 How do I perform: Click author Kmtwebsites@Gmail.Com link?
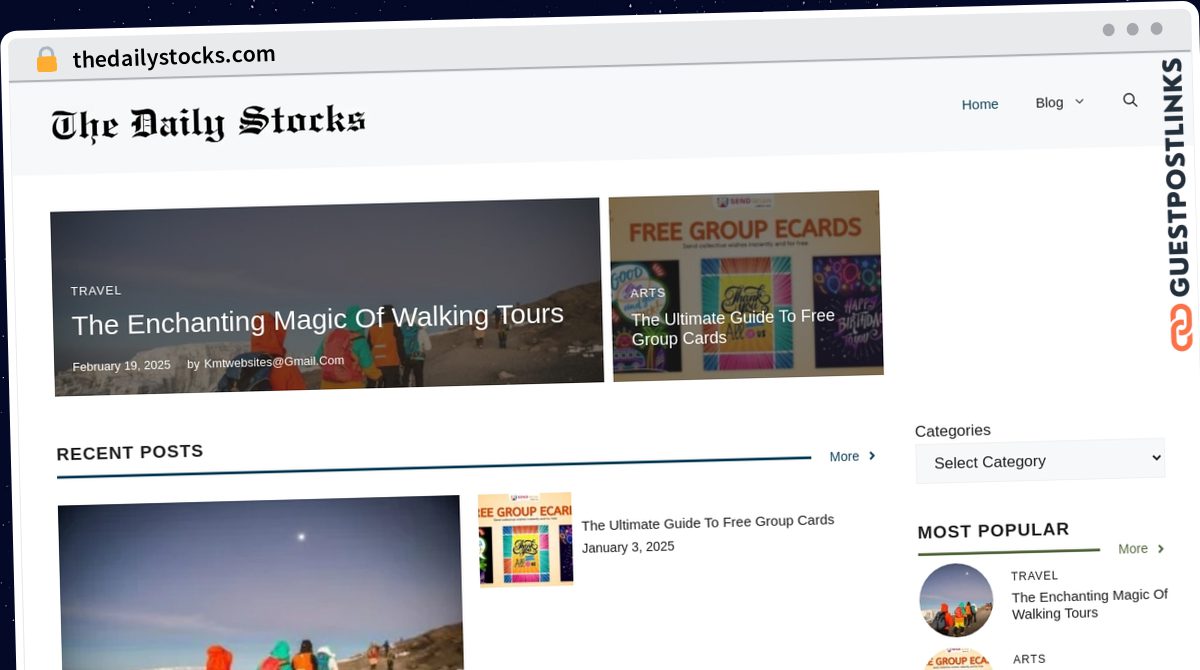[274, 362]
